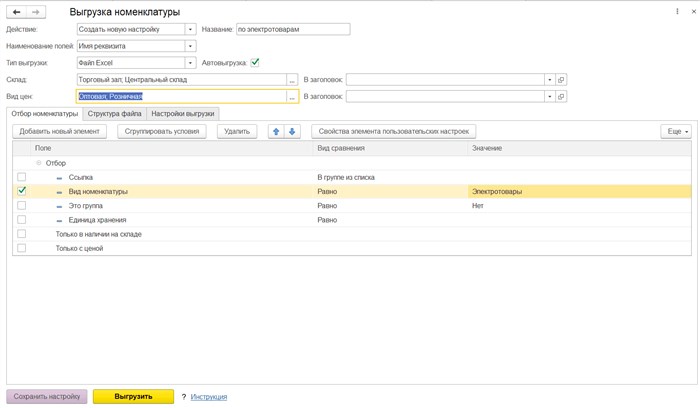The height and width of the screenshot is (408, 700).
Task: Open the Действие dropdown arrow
Action: point(190,29)
